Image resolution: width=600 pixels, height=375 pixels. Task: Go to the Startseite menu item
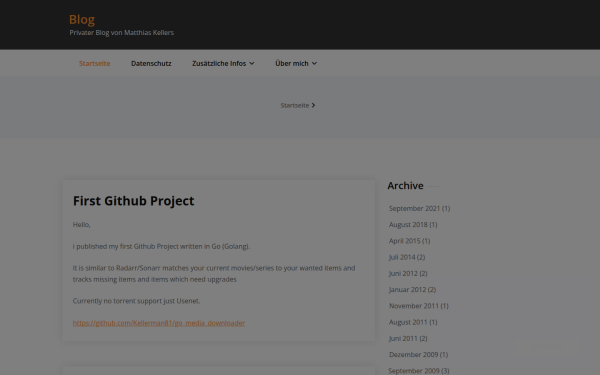point(95,64)
